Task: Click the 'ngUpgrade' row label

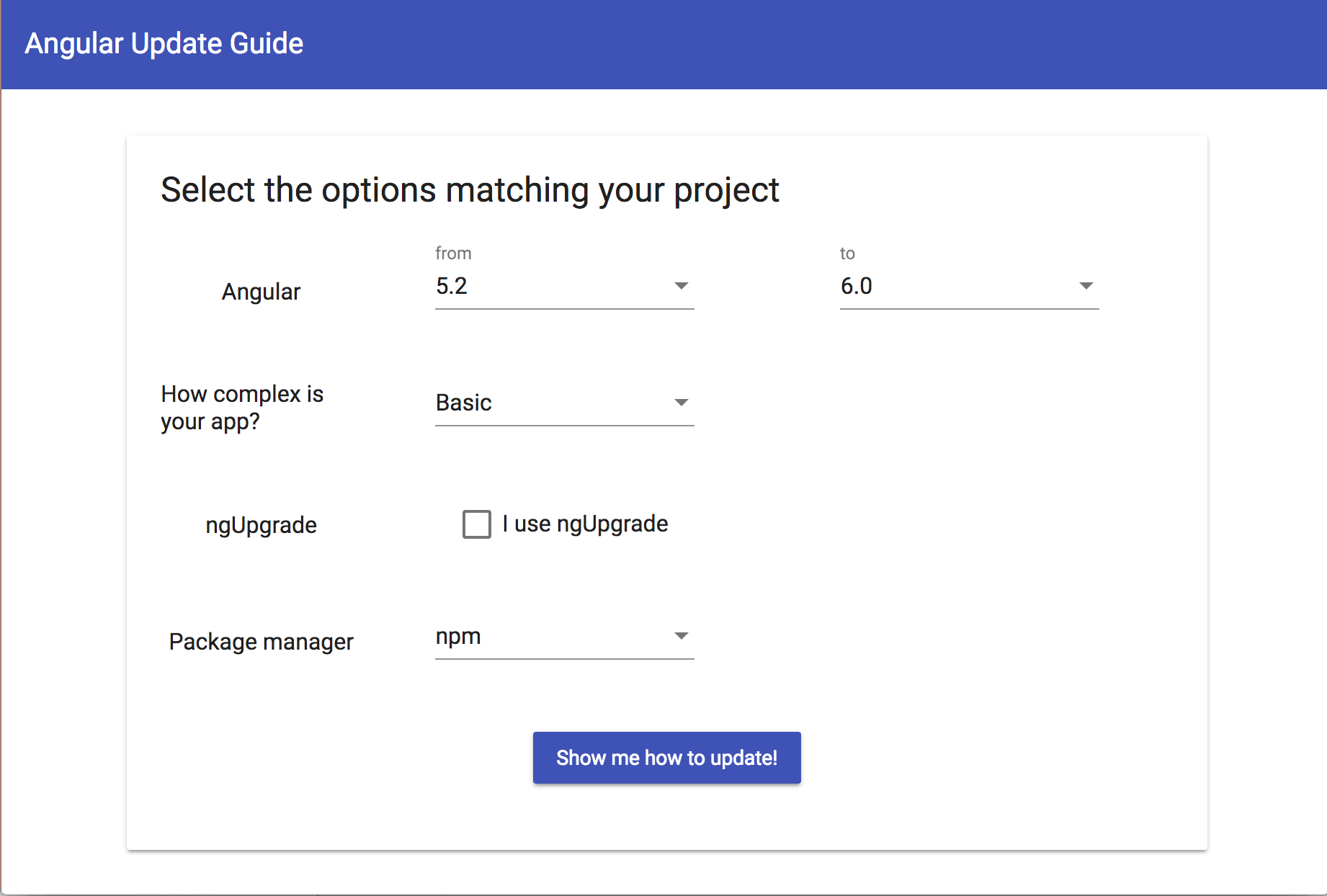Action: coord(261,525)
